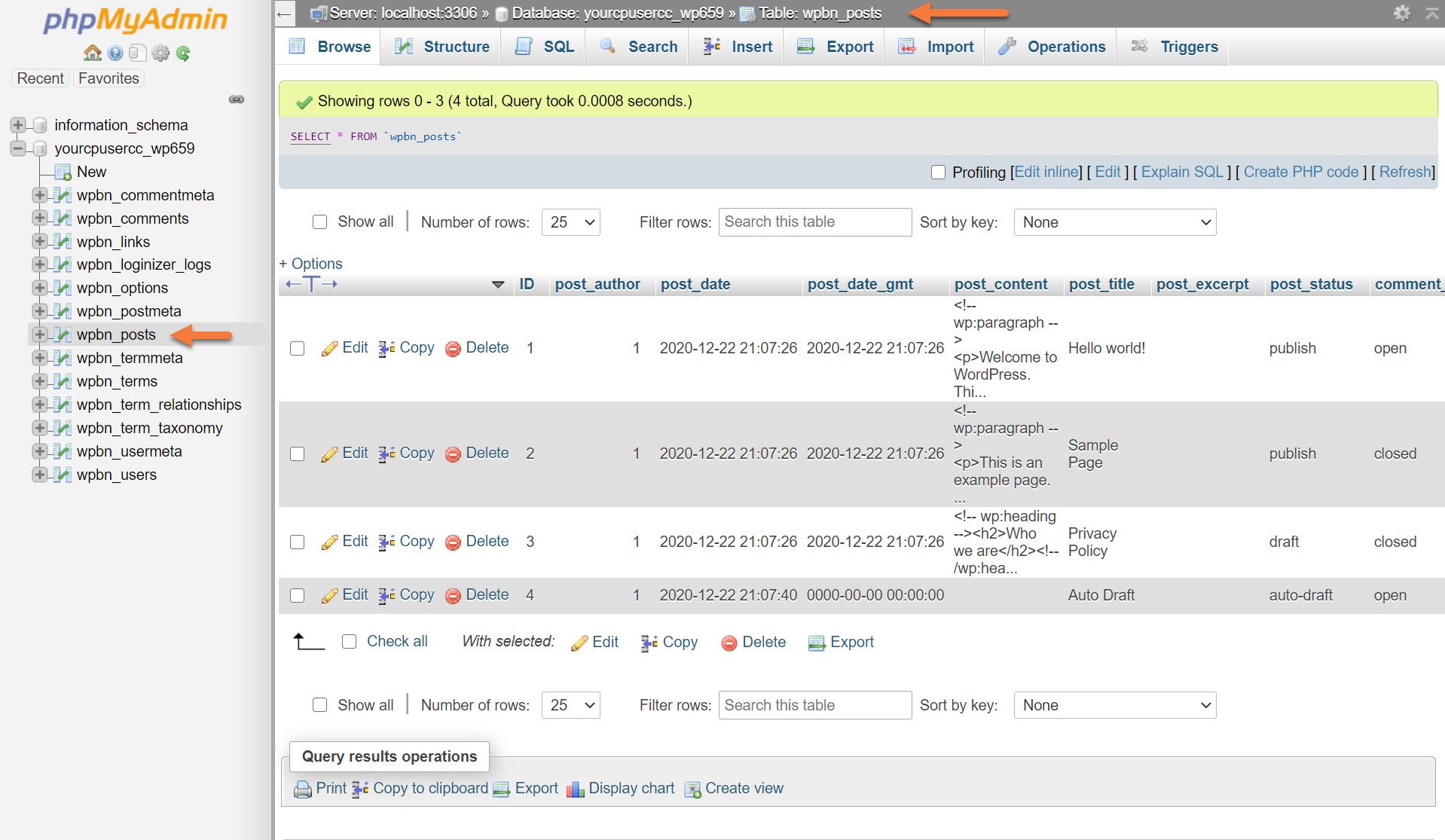The width and height of the screenshot is (1445, 840).
Task: Switch to the Structure tab
Action: (443, 47)
